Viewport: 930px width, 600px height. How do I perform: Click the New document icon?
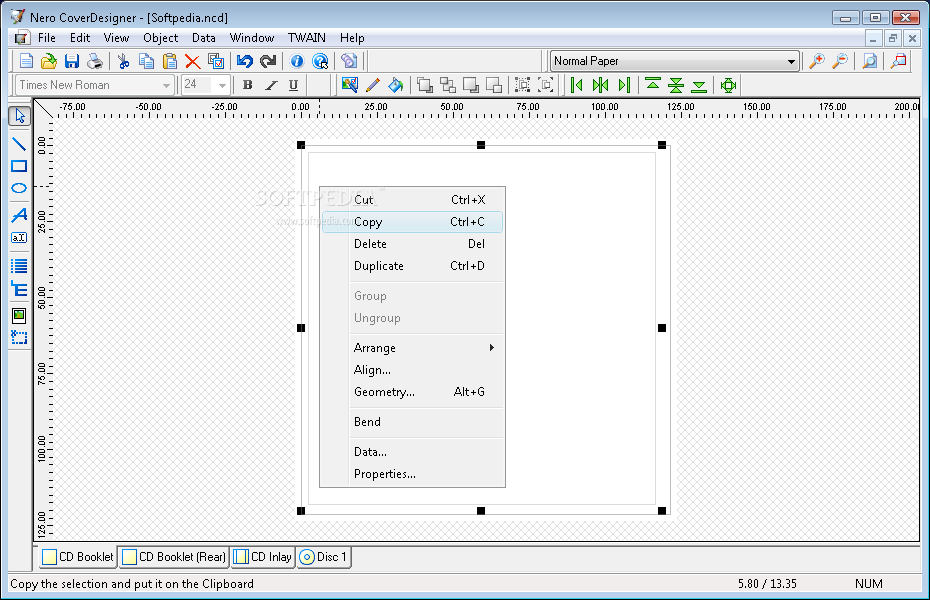point(26,61)
